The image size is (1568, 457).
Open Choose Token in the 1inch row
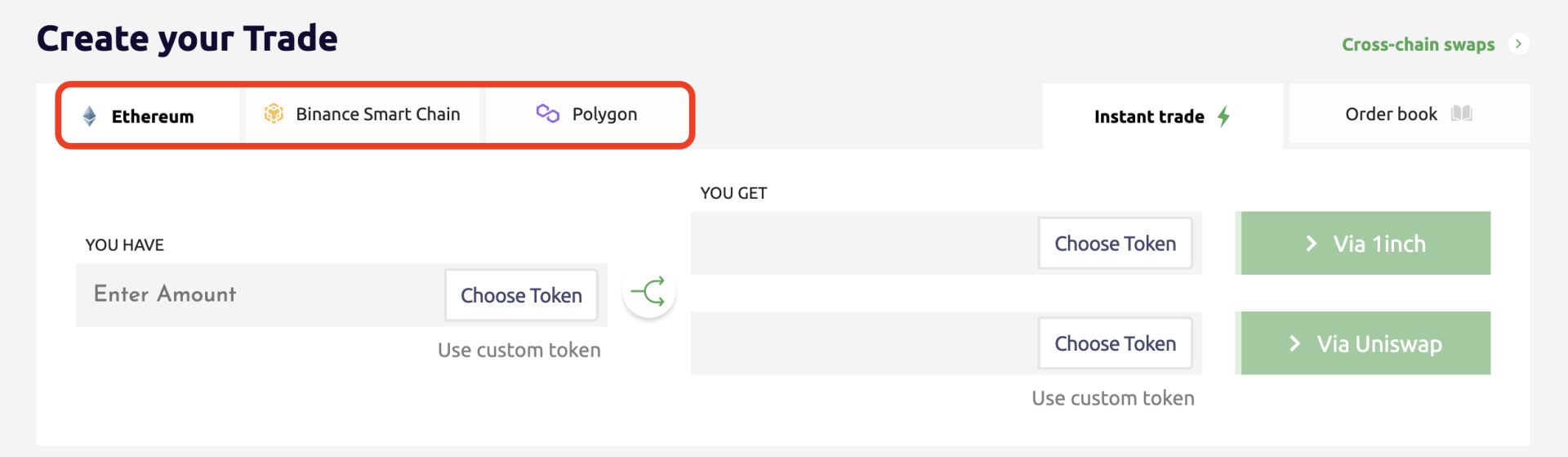(x=1115, y=244)
